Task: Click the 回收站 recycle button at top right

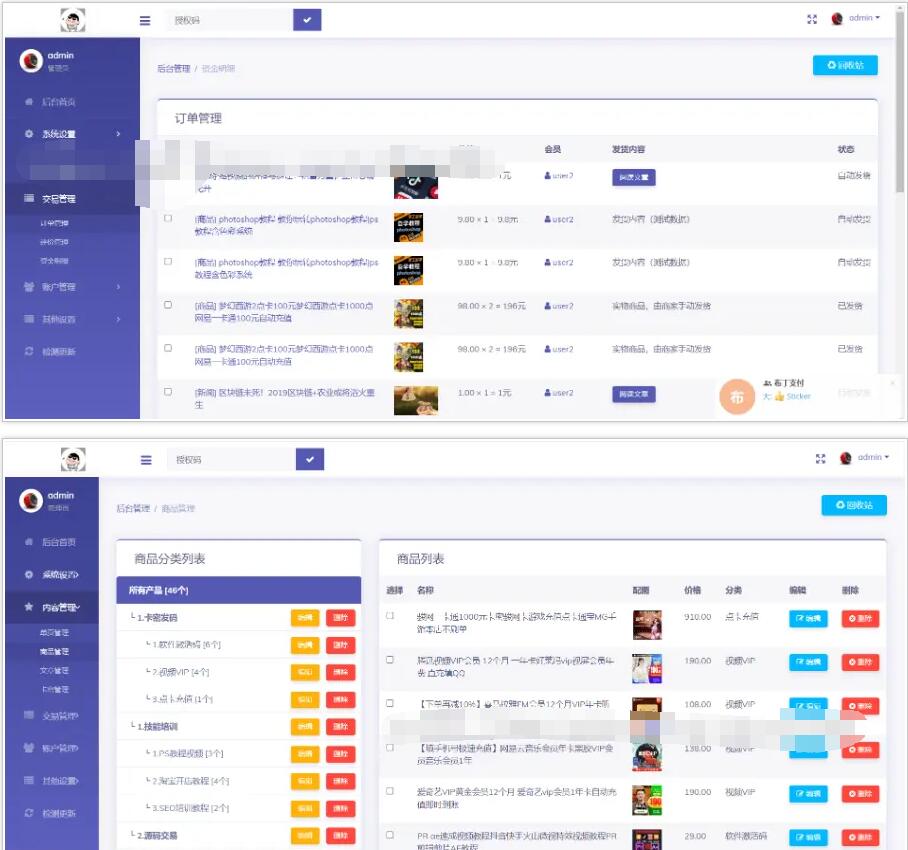Action: click(845, 65)
